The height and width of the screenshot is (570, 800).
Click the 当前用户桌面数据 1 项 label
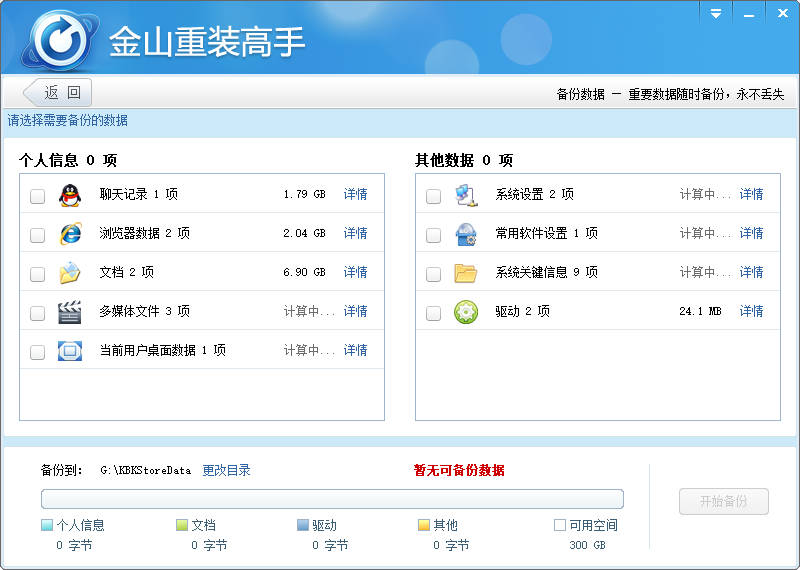(162, 350)
